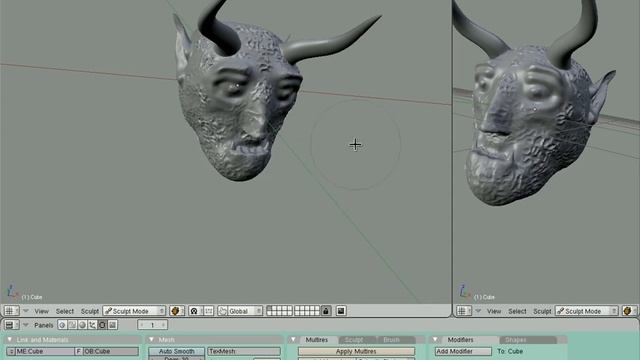Click the current frame number field showing 1
The width and height of the screenshot is (640, 360).
tap(153, 325)
